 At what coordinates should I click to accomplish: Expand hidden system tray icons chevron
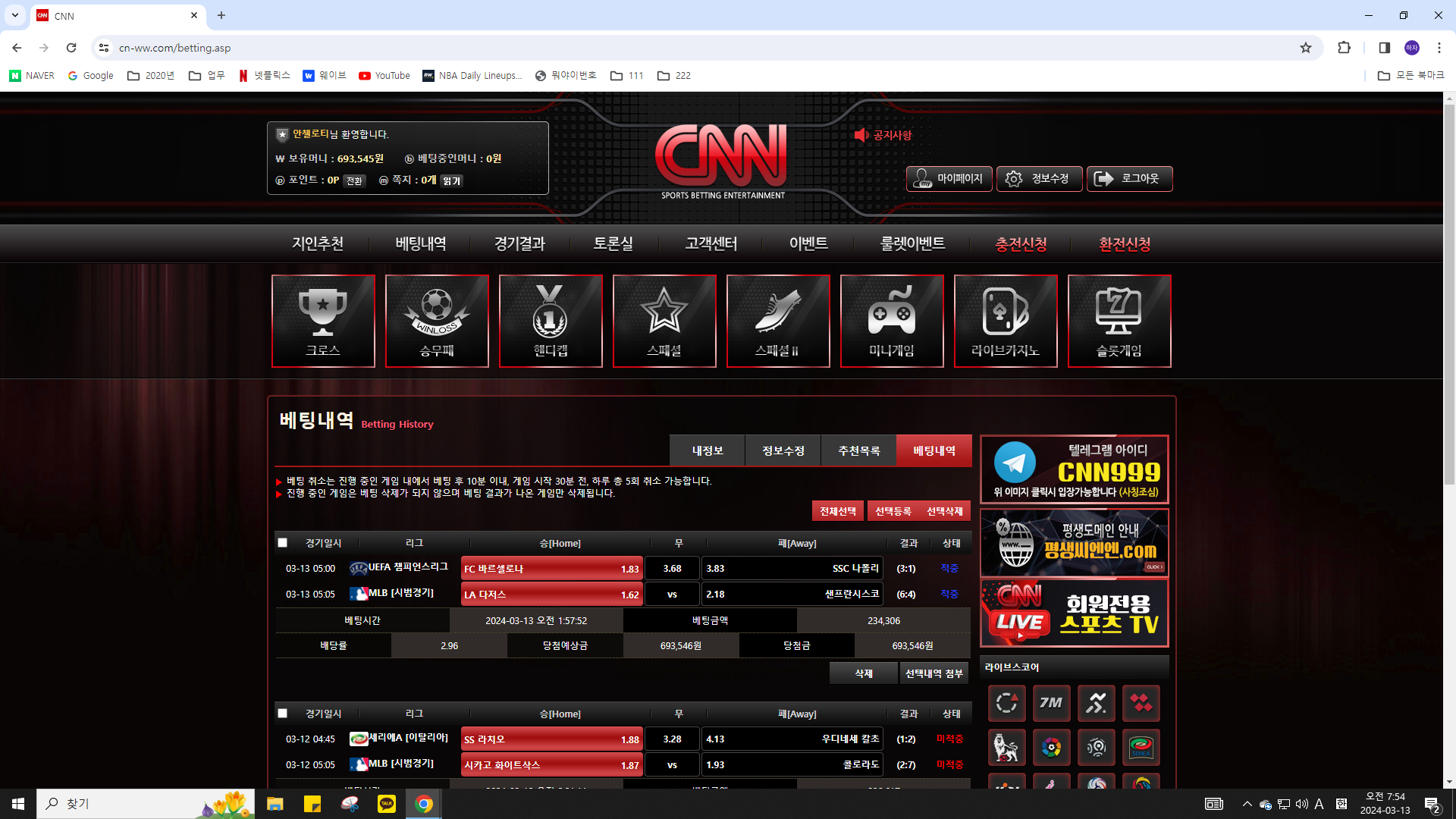(1247, 804)
